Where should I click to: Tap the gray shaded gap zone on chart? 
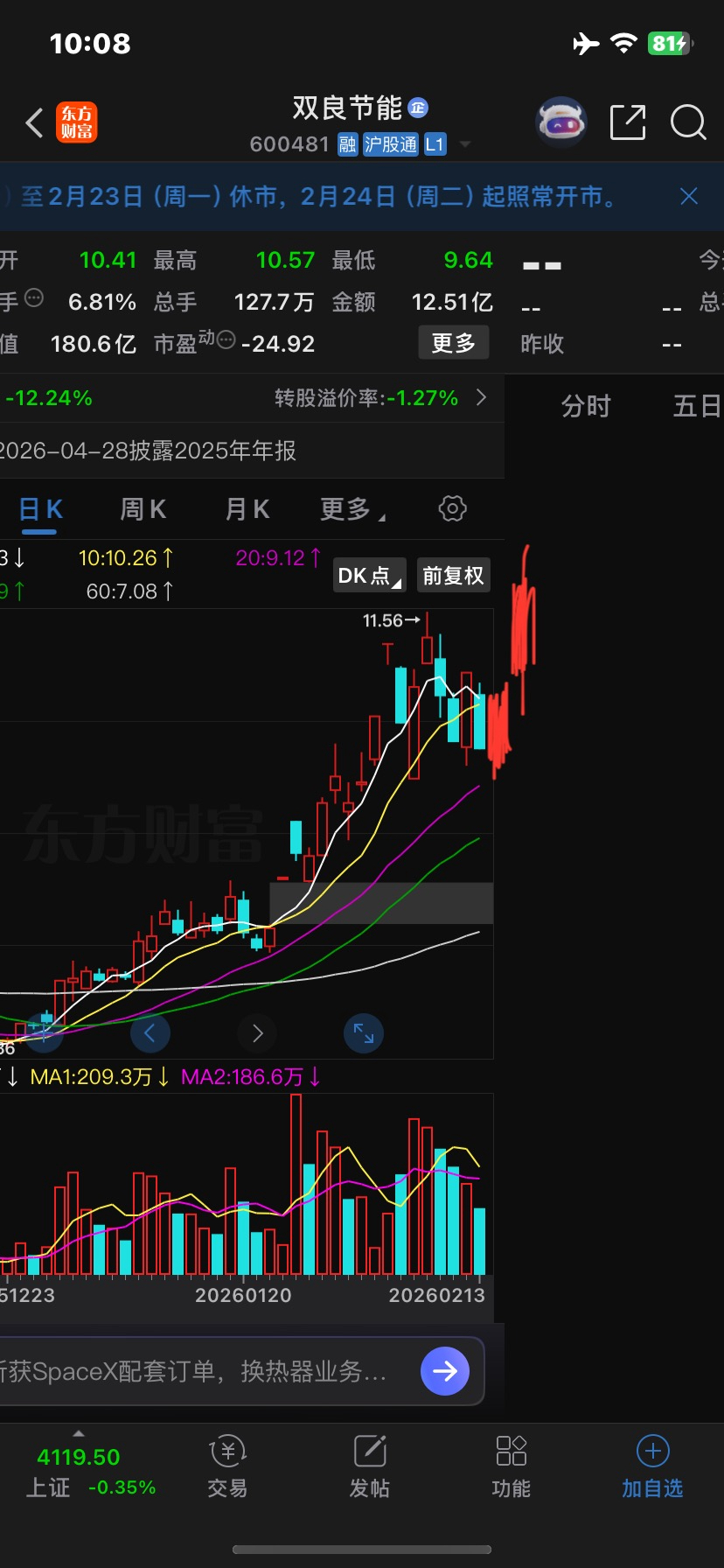tap(381, 903)
